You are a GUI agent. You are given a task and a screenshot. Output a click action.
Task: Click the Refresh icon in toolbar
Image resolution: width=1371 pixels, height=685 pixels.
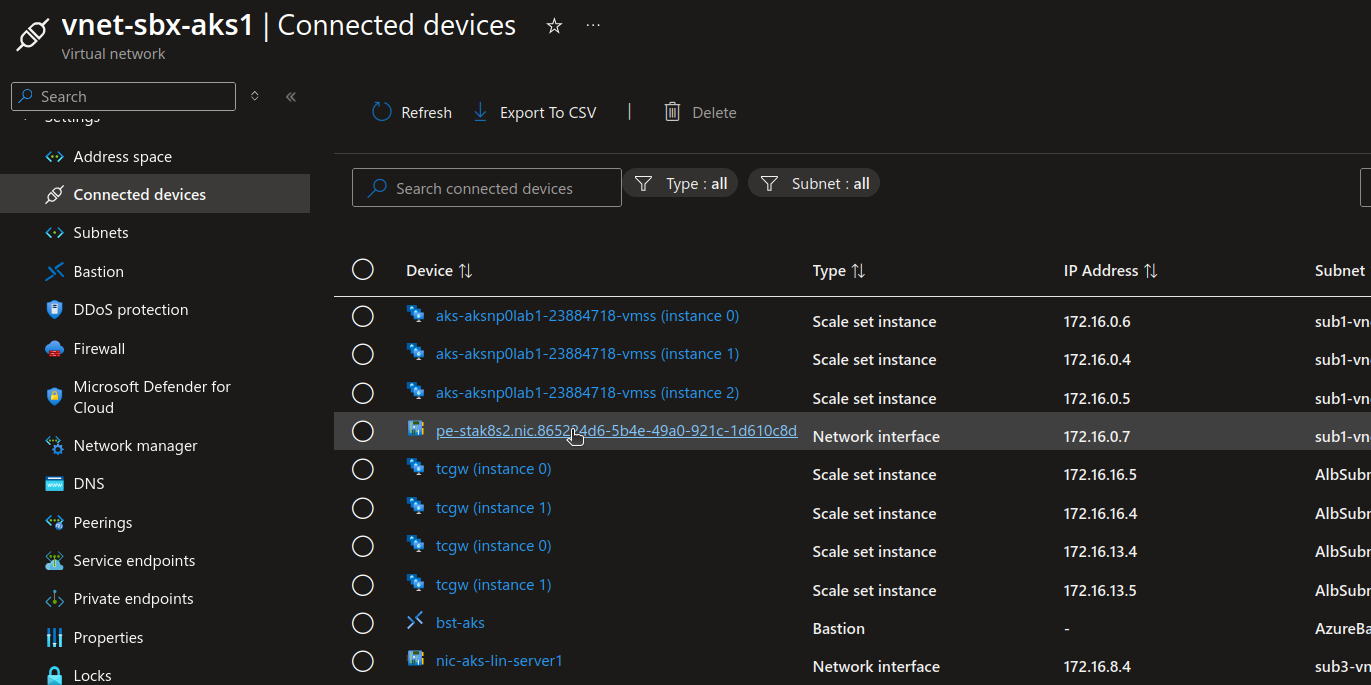(381, 112)
